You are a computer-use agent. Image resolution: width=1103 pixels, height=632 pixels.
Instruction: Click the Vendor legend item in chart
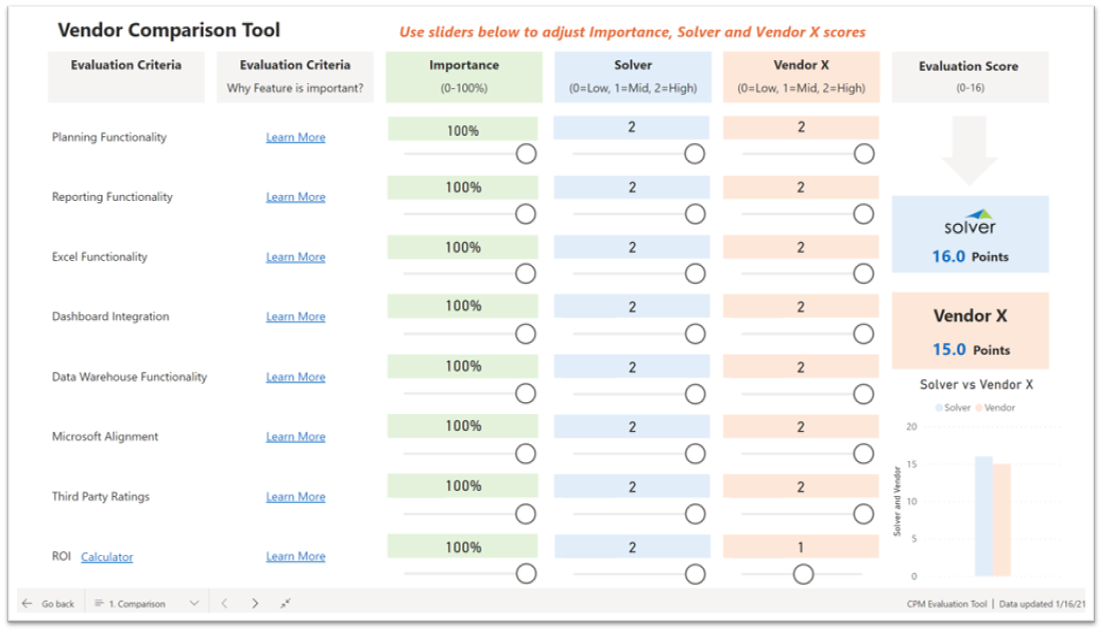[x=999, y=408]
